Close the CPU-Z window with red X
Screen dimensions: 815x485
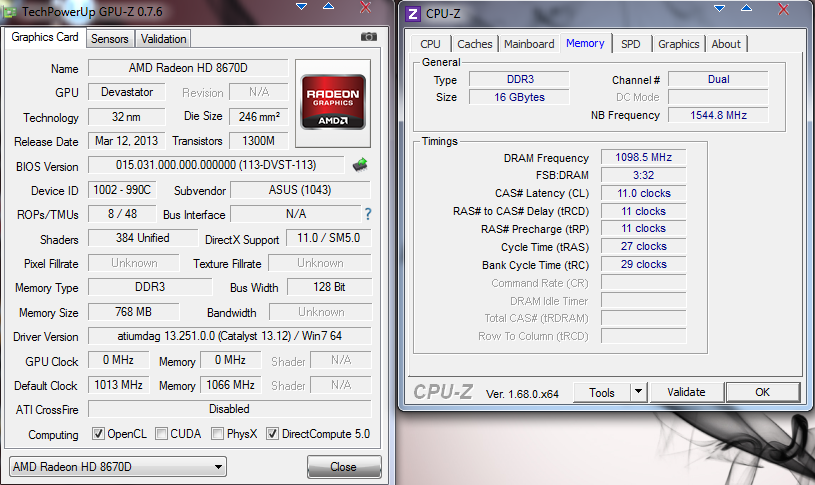(x=783, y=9)
